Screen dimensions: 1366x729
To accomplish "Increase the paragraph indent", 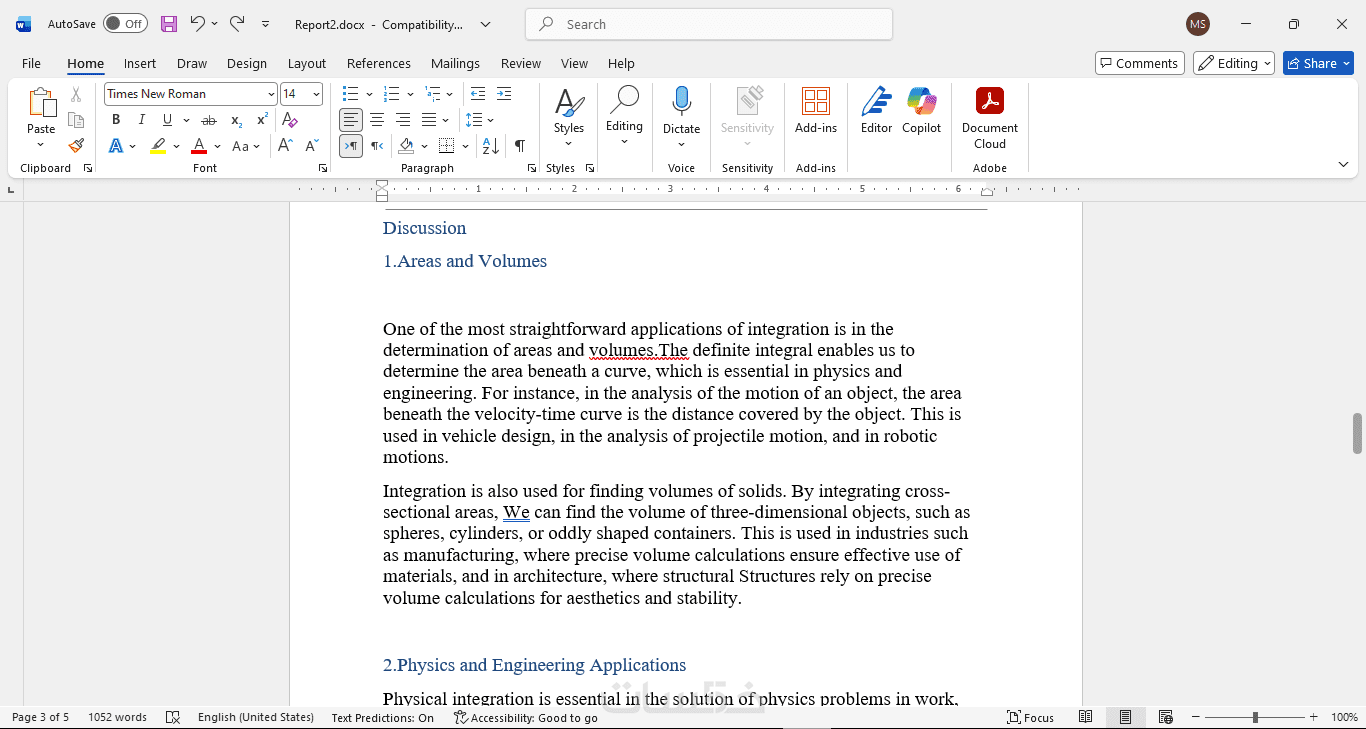I will click(x=503, y=94).
